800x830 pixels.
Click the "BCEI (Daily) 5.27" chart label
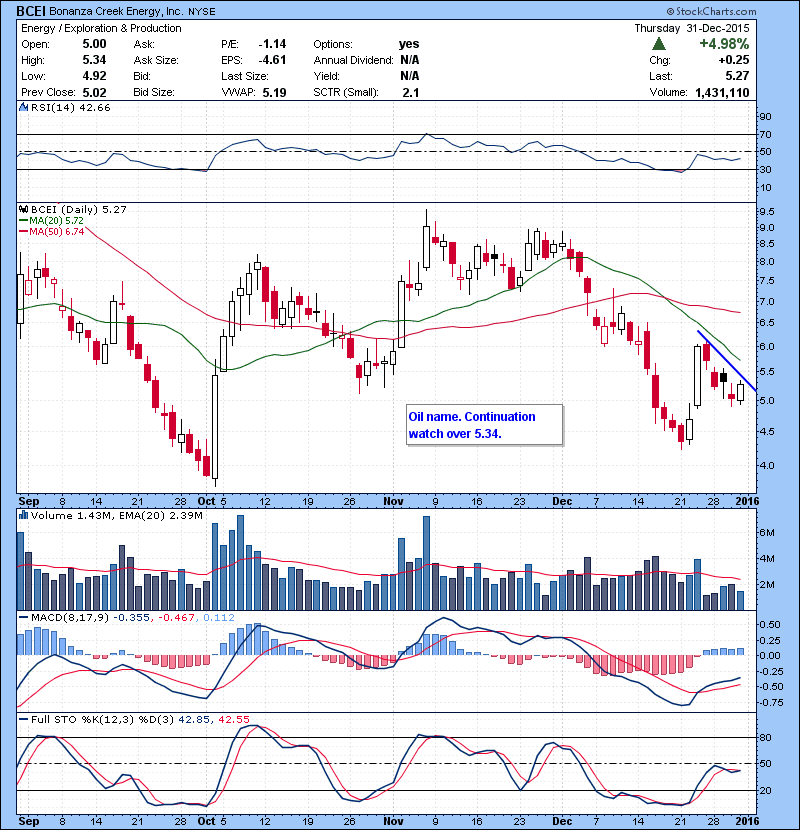click(78, 209)
